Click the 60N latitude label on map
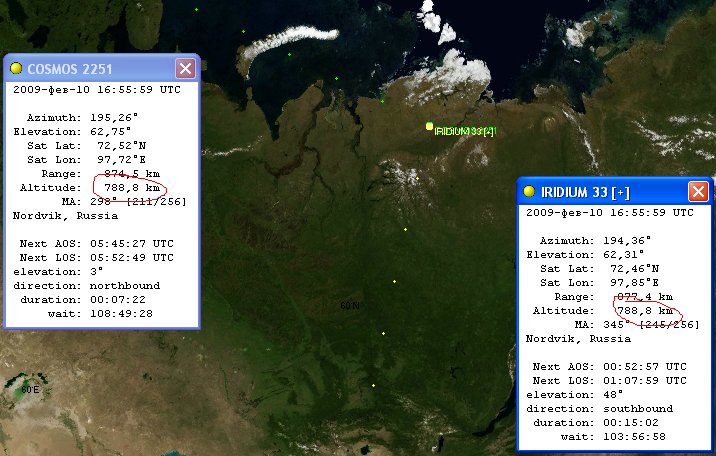 [349, 305]
